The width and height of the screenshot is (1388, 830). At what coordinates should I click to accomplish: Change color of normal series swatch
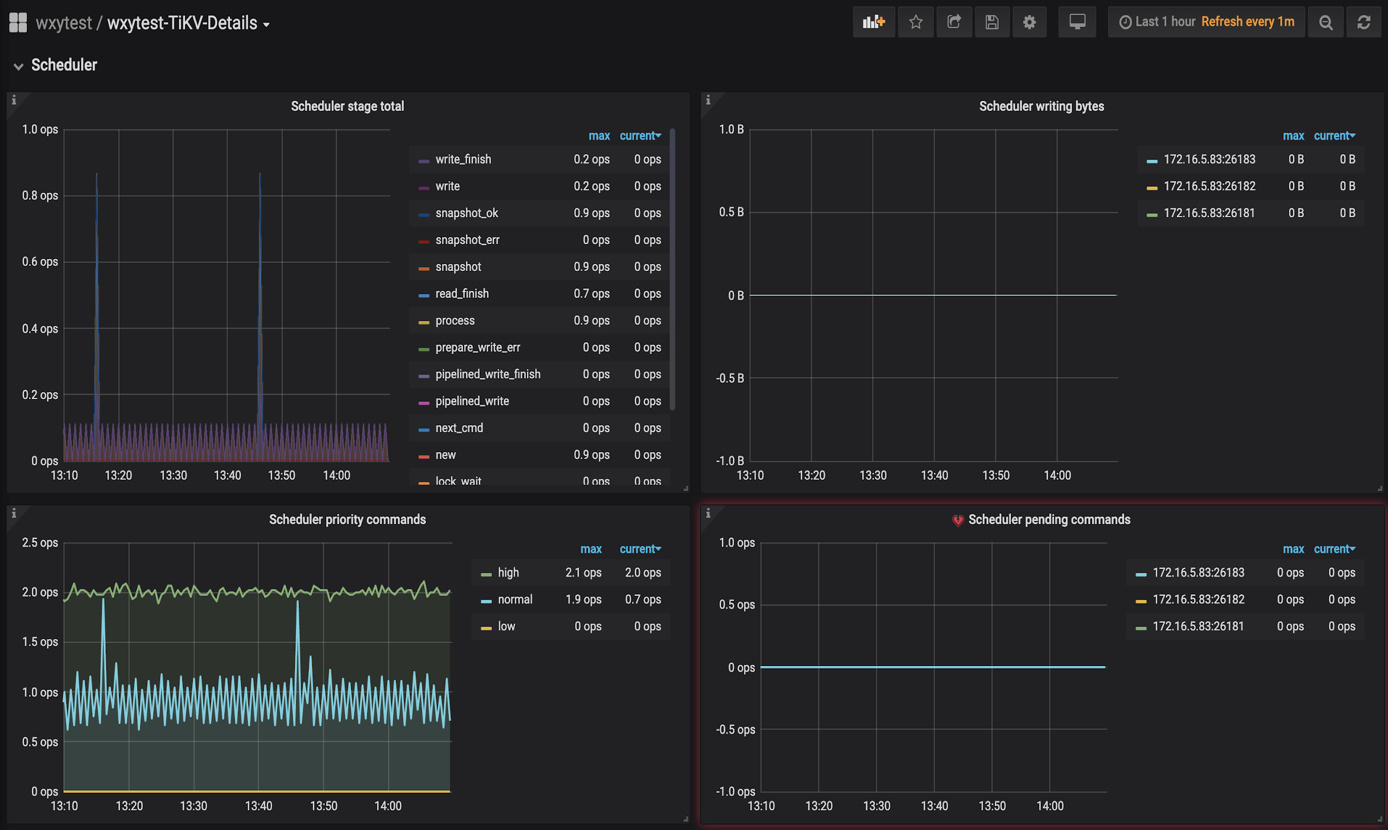(486, 601)
